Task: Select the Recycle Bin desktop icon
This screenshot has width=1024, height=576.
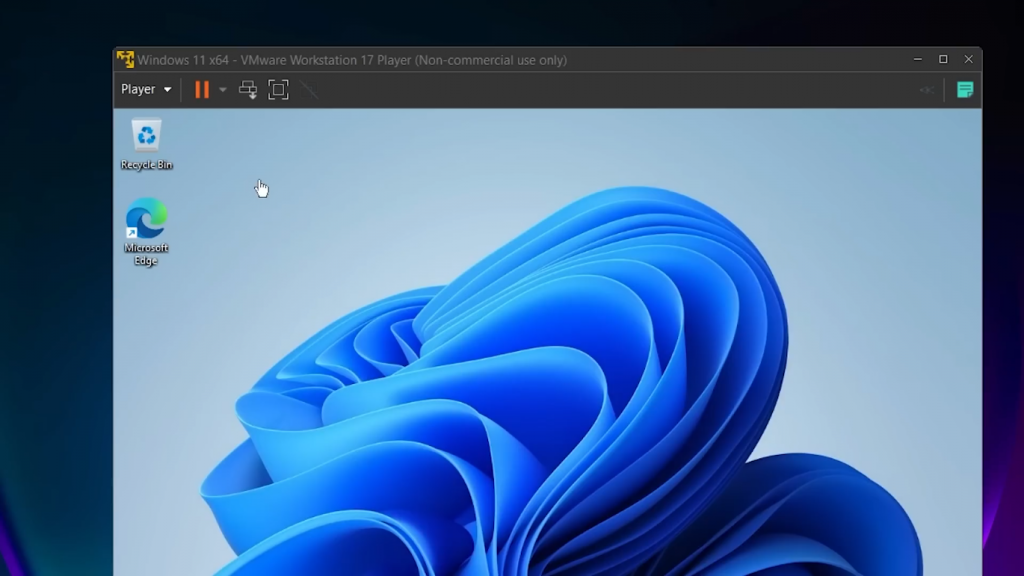Action: click(x=146, y=144)
